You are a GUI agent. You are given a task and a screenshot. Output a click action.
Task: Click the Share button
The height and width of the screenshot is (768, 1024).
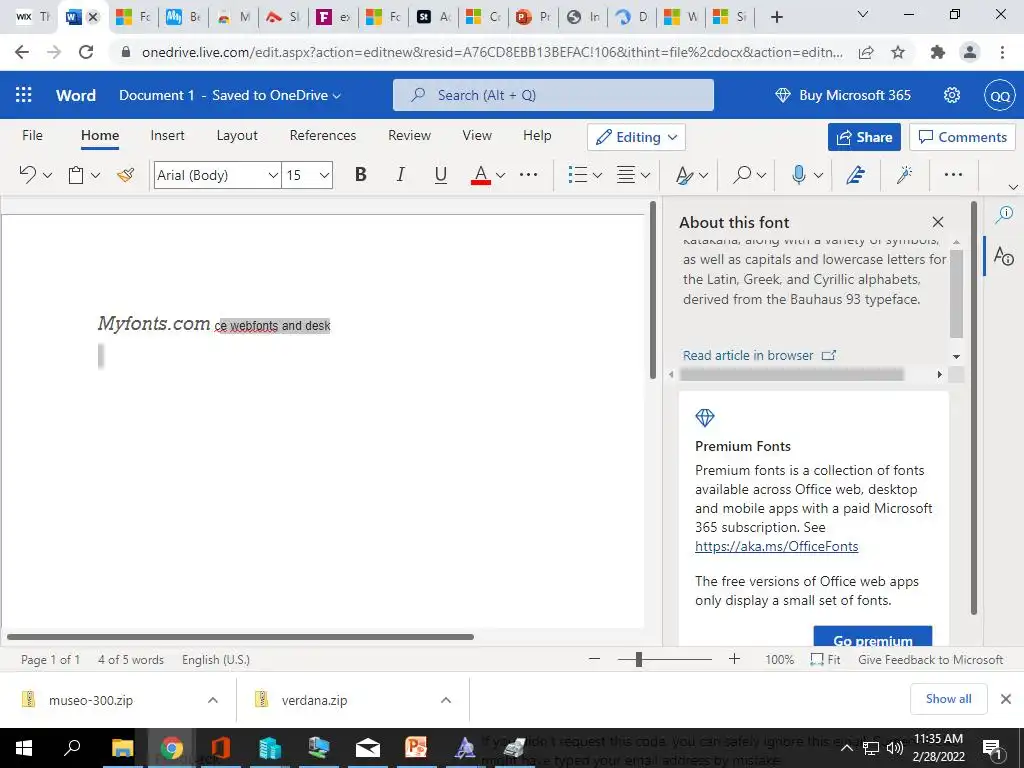(x=864, y=137)
